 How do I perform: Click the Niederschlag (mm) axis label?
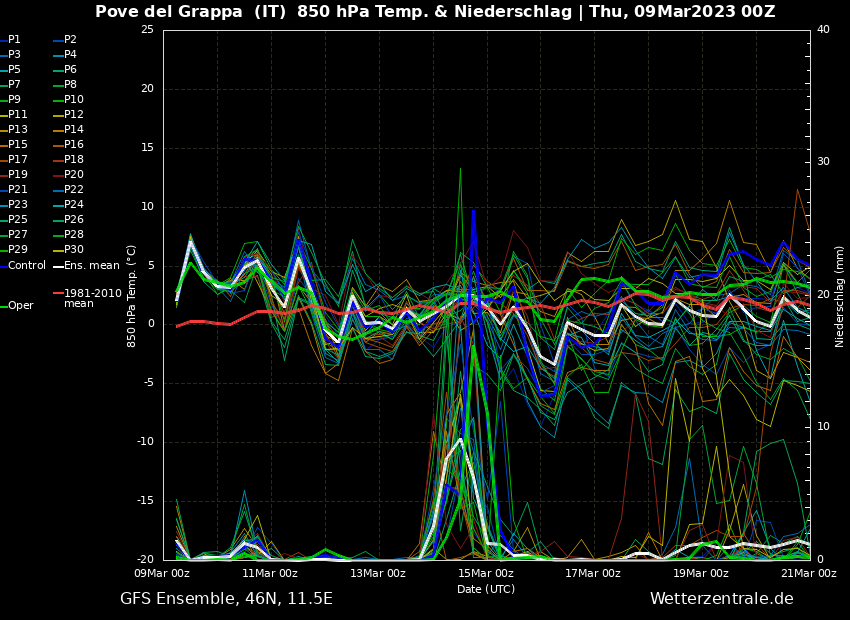pyautogui.click(x=839, y=295)
